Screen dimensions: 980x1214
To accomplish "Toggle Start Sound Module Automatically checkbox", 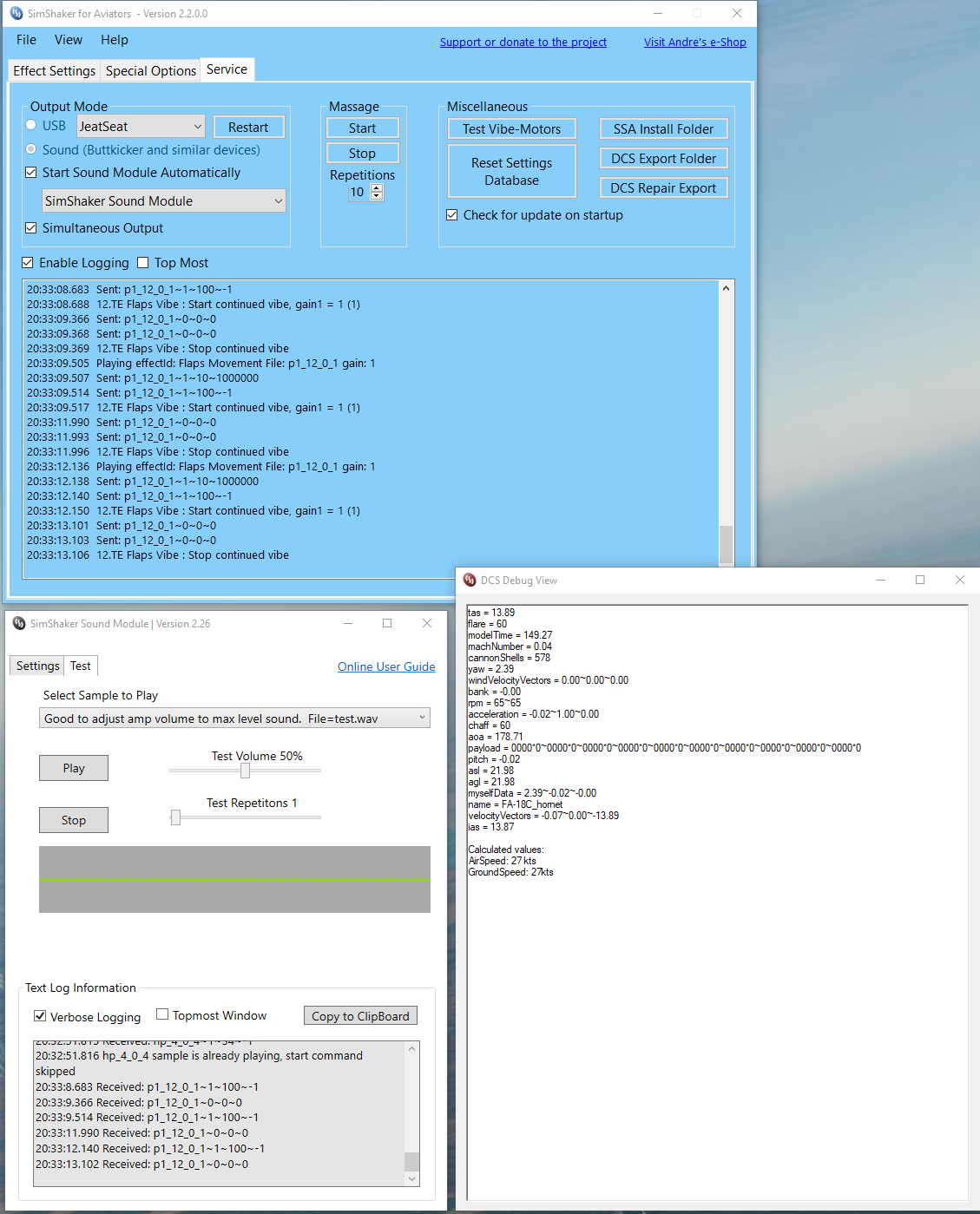I will coord(31,173).
